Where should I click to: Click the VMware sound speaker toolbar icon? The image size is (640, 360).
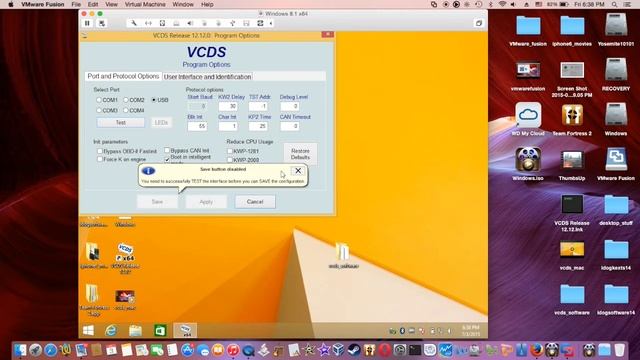pyautogui.click(x=190, y=23)
